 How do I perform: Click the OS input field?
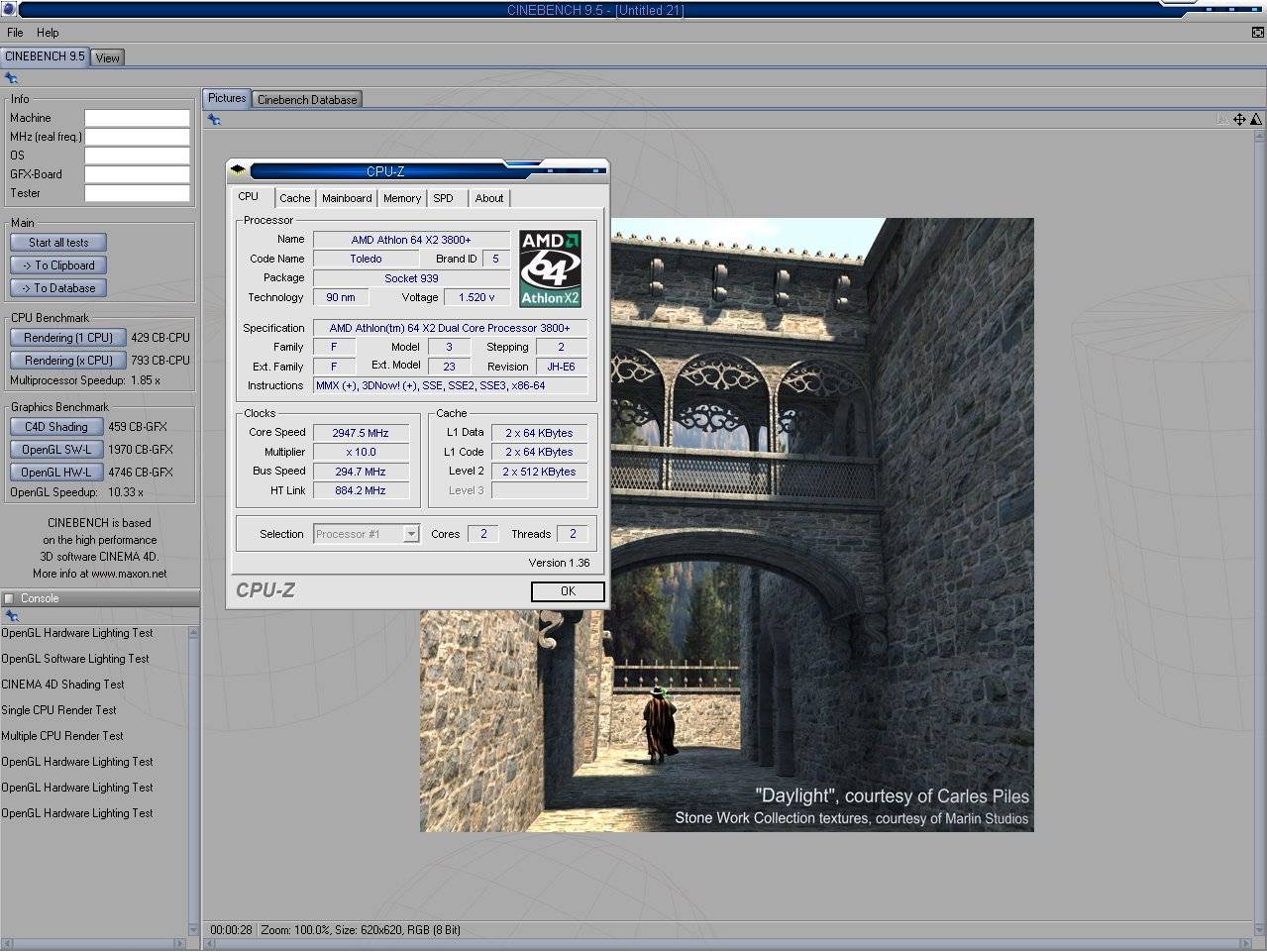[137, 156]
